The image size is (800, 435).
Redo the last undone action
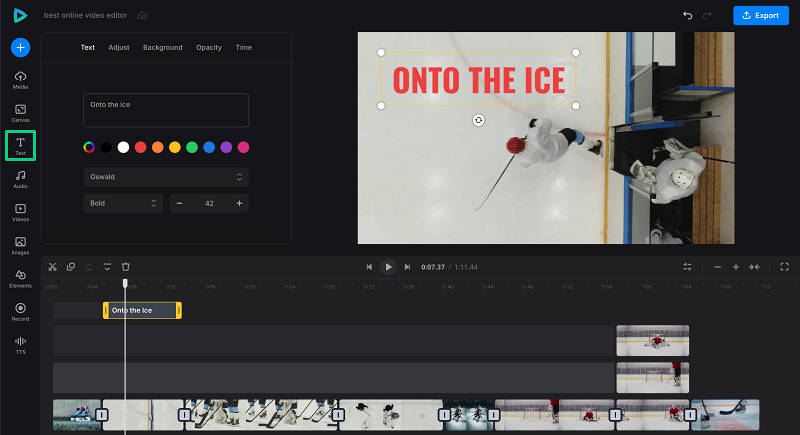(707, 15)
